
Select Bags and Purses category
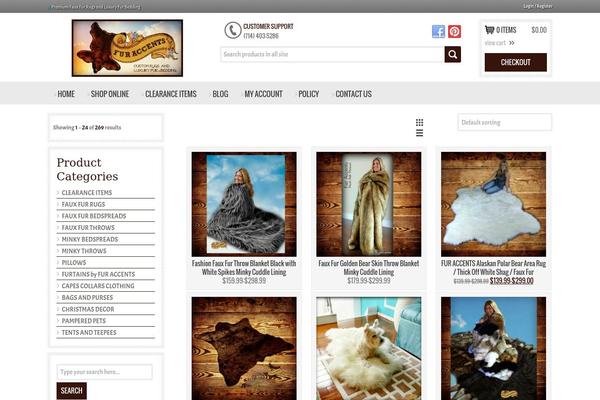87,297
